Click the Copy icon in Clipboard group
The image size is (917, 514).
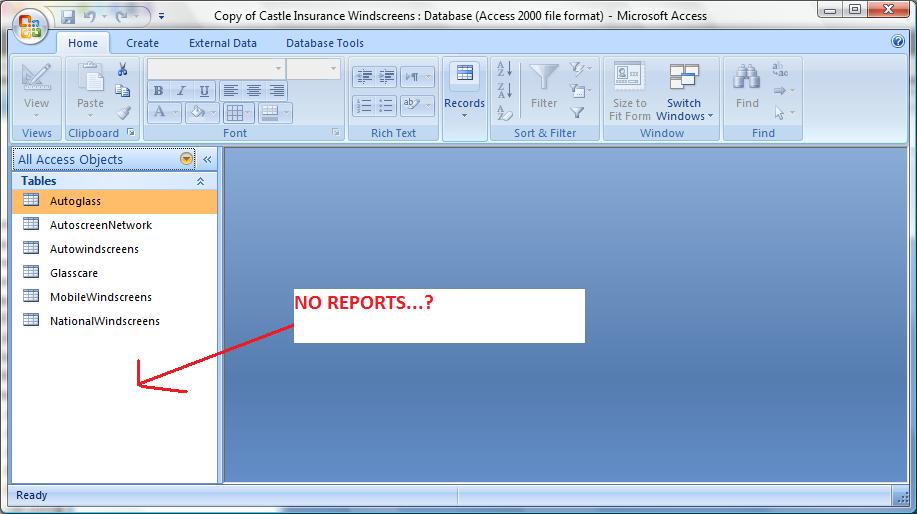[x=122, y=91]
